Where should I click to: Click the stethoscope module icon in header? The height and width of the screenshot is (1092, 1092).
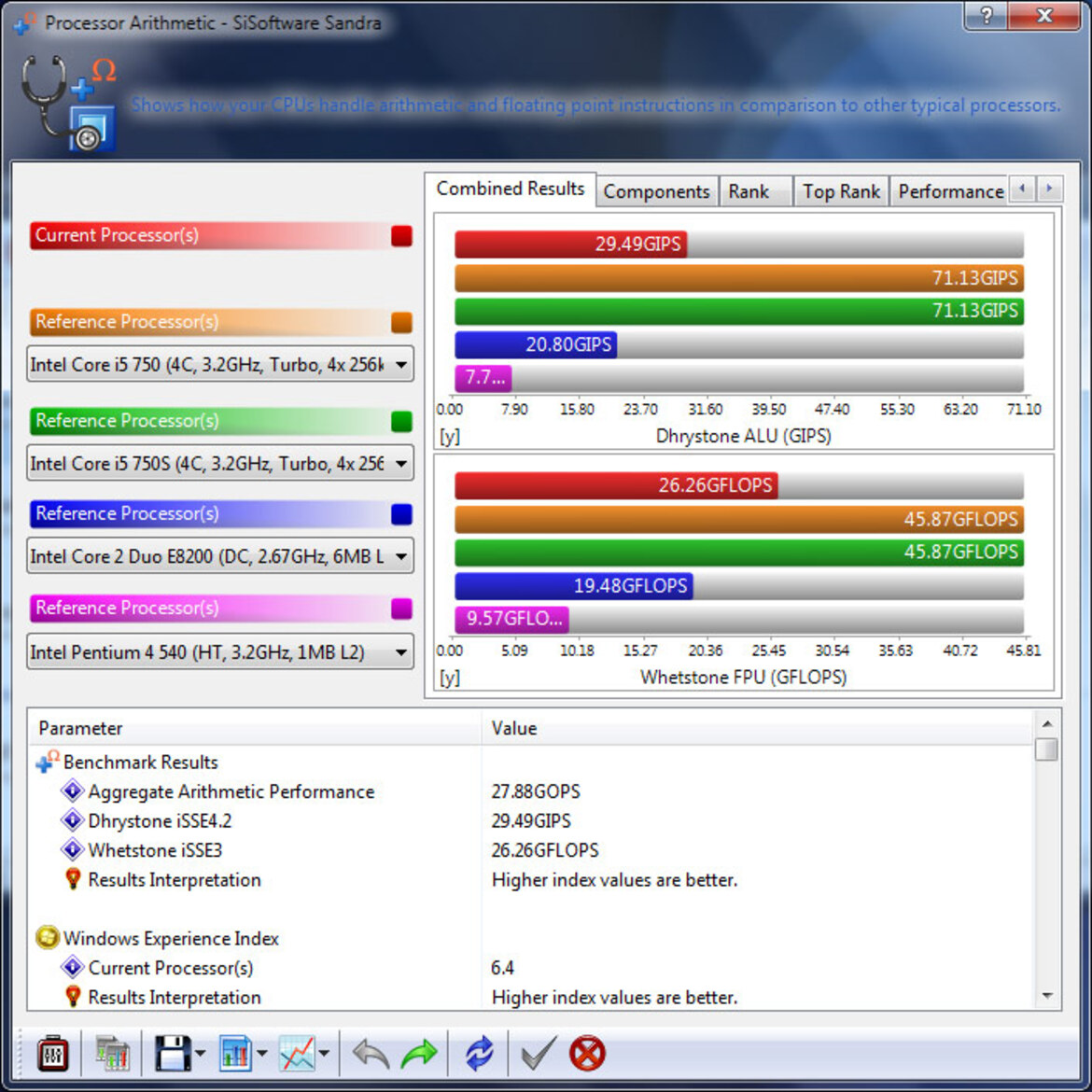pyautogui.click(x=67, y=103)
